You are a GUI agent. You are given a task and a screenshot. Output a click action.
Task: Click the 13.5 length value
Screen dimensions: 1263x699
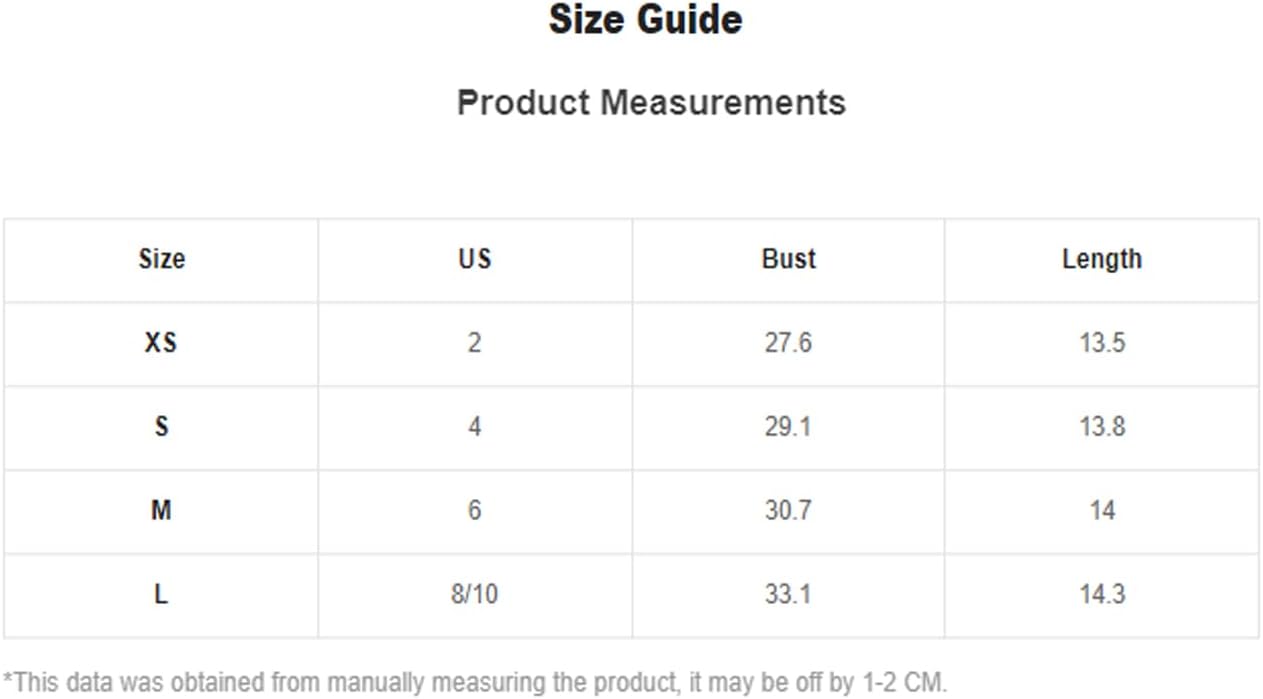pyautogui.click(x=1102, y=343)
